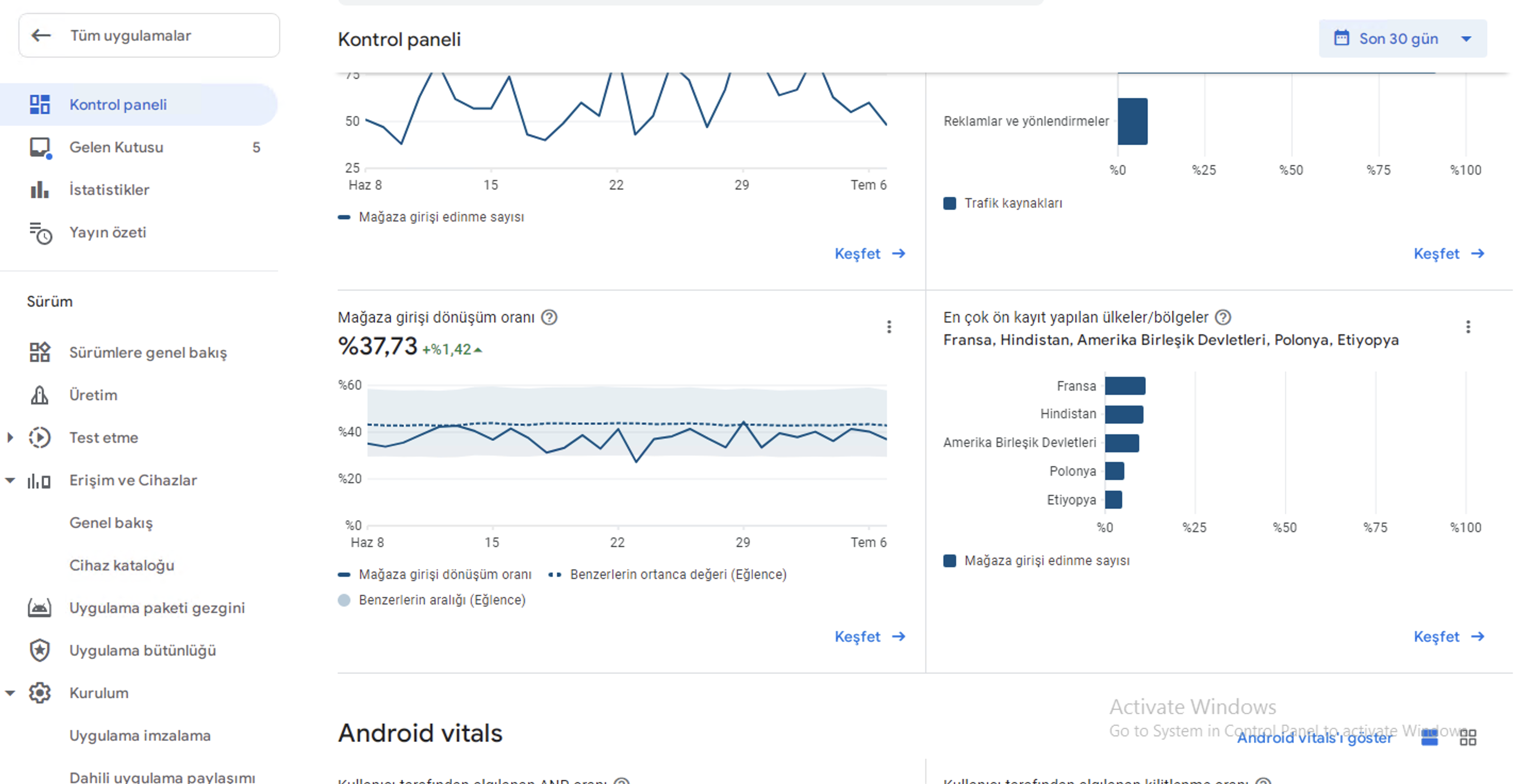This screenshot has height=784, width=1519.
Task: Click the Üretim icon in sidebar
Action: coord(39,395)
